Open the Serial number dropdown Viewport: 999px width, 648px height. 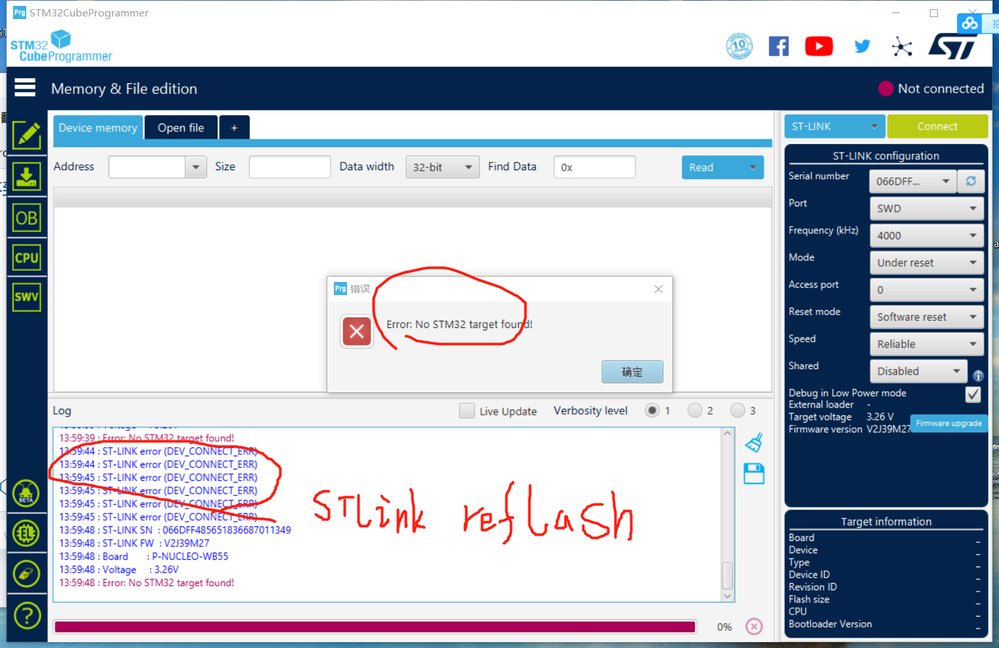click(912, 182)
